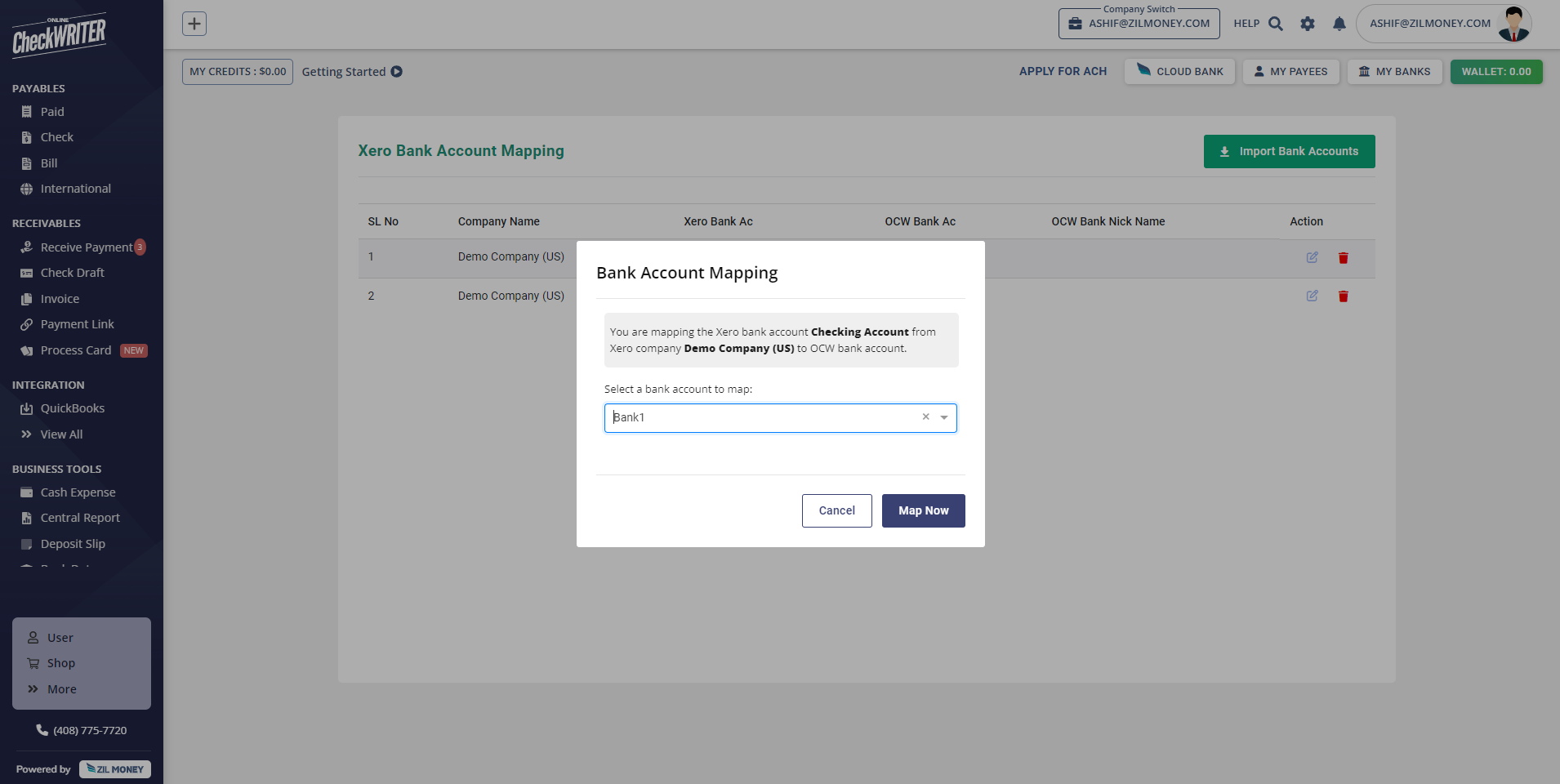Image resolution: width=1560 pixels, height=784 pixels.
Task: Open Shop in bottom panel
Action: click(x=60, y=663)
